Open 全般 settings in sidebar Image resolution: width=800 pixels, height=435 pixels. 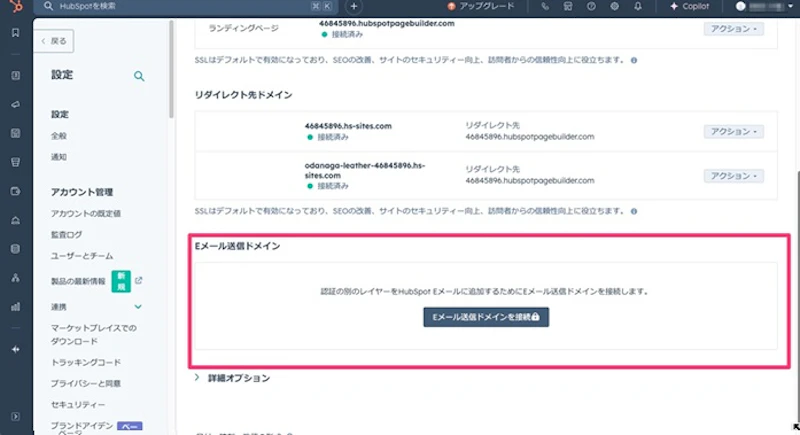point(59,136)
